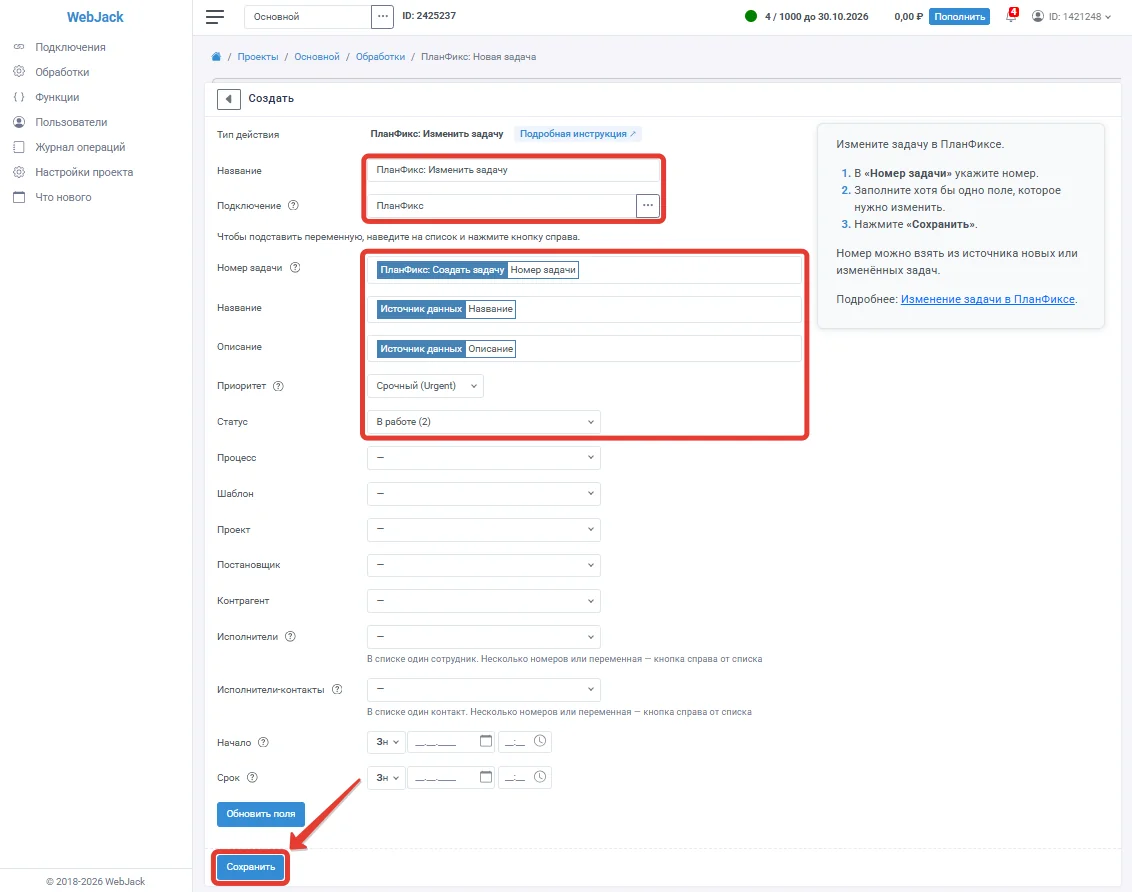1132x892 pixels.
Task: Click the Обновить поля button
Action: pos(261,814)
